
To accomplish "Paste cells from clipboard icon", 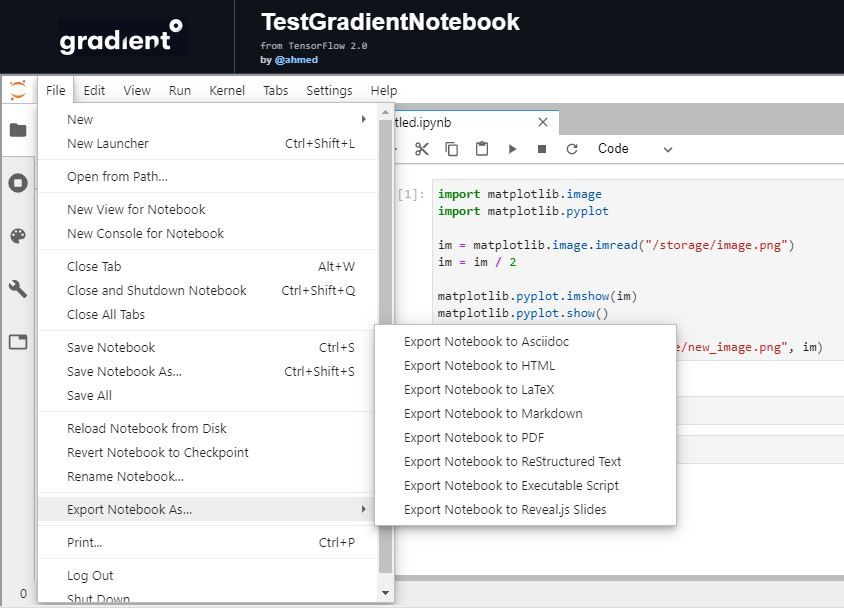I will pyautogui.click(x=482, y=149).
